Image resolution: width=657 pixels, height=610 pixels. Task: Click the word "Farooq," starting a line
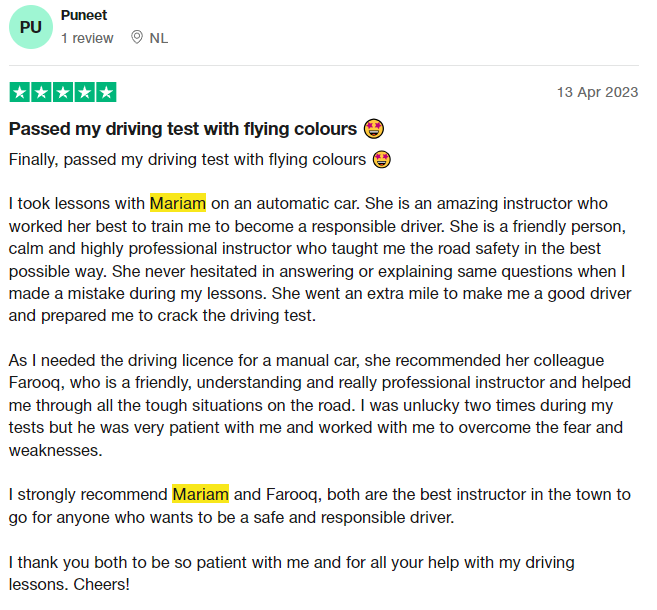[x=37, y=383]
